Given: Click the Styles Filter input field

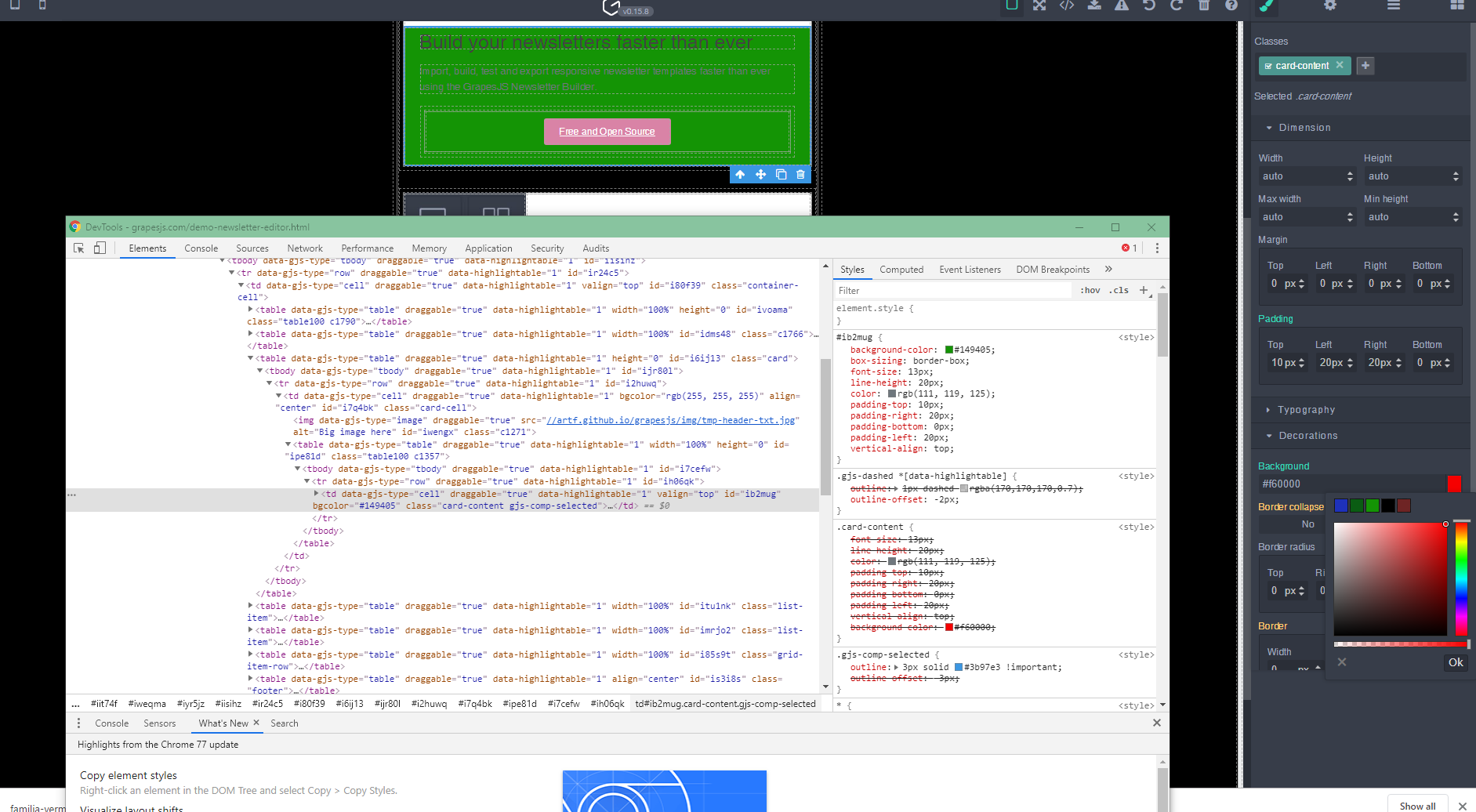Looking at the screenshot, I should pyautogui.click(x=953, y=290).
